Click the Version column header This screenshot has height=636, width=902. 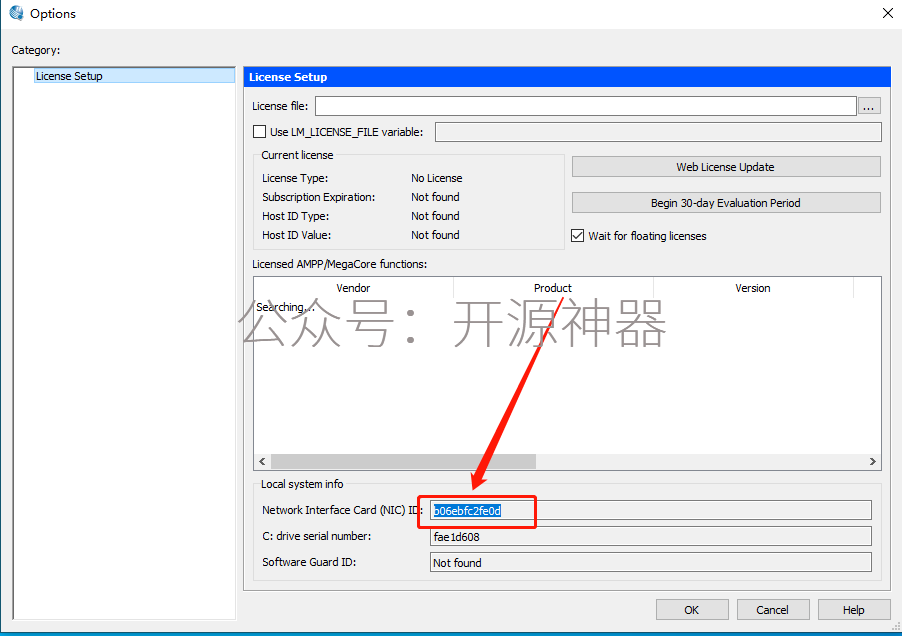[x=752, y=288]
